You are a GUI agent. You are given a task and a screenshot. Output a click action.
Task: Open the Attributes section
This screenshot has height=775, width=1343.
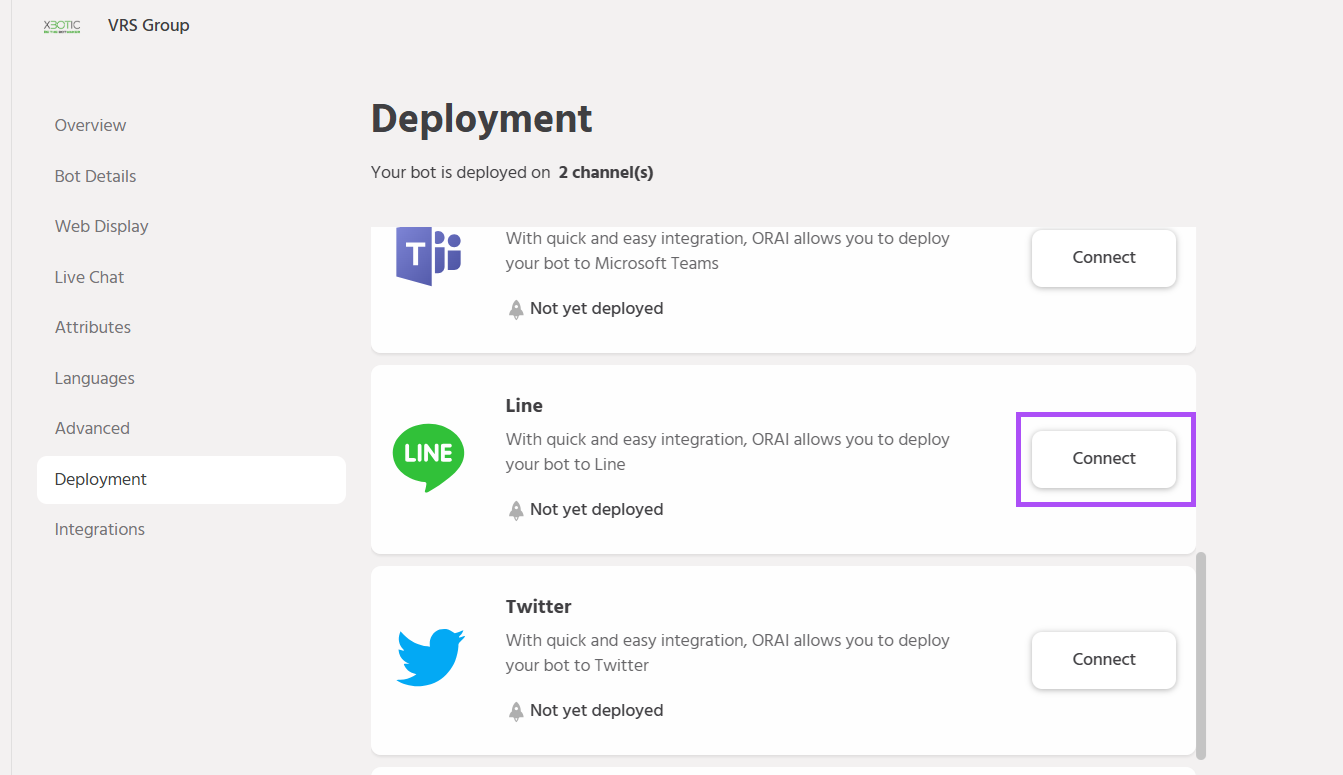pyautogui.click(x=92, y=327)
